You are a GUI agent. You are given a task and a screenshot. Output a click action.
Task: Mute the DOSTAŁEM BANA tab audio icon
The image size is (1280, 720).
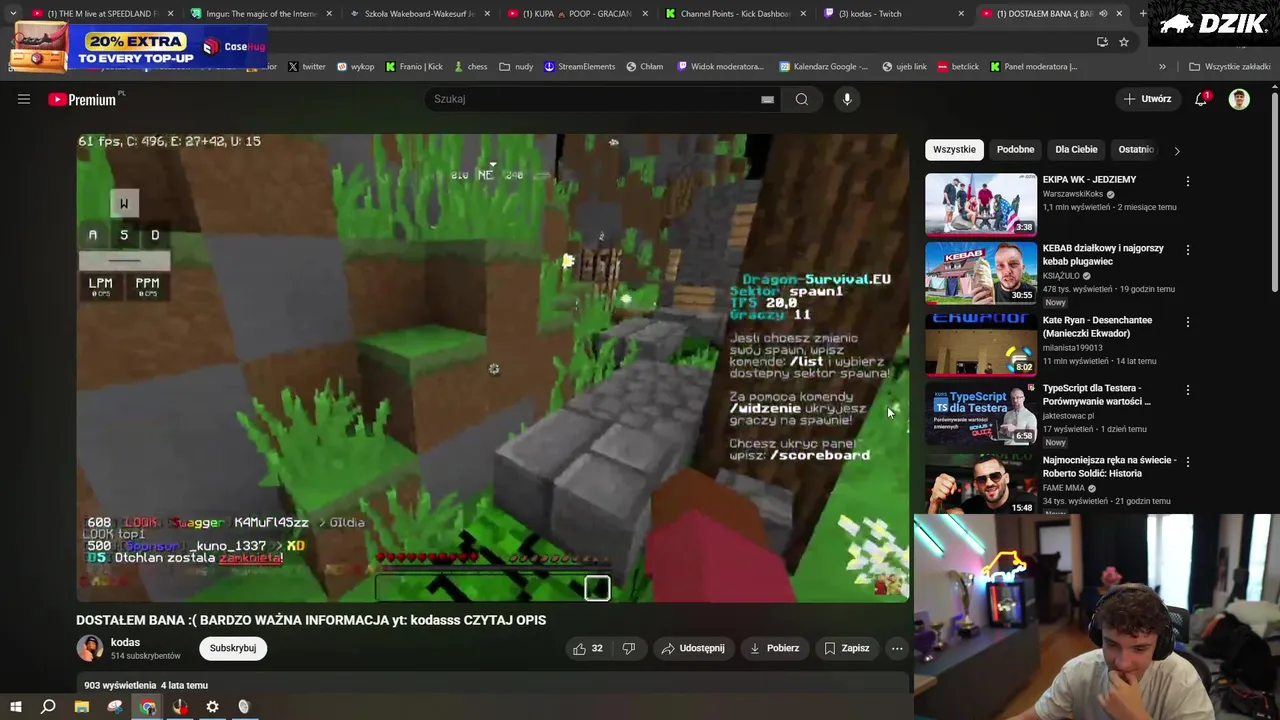[1103, 14]
